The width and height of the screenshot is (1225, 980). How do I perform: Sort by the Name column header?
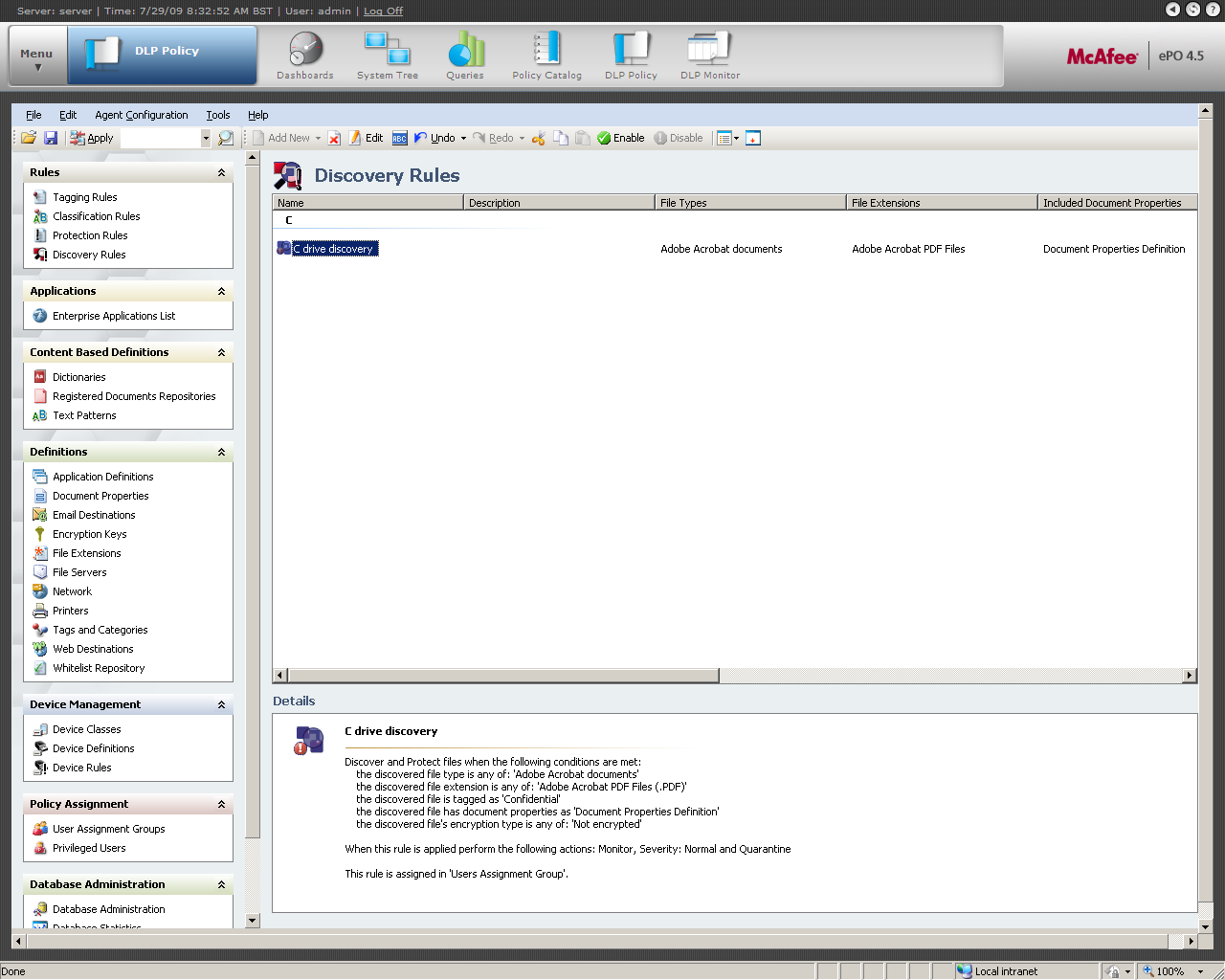[x=367, y=203]
